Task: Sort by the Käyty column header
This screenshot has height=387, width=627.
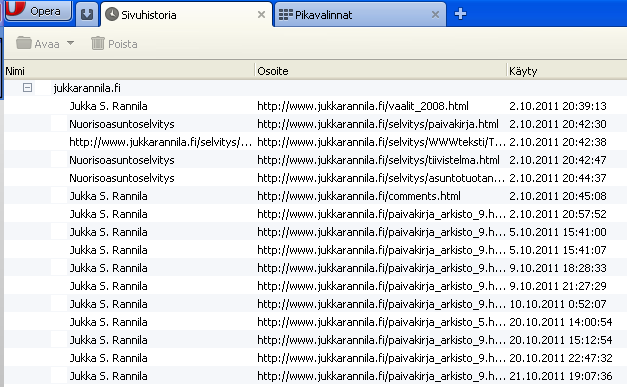Action: [566, 71]
